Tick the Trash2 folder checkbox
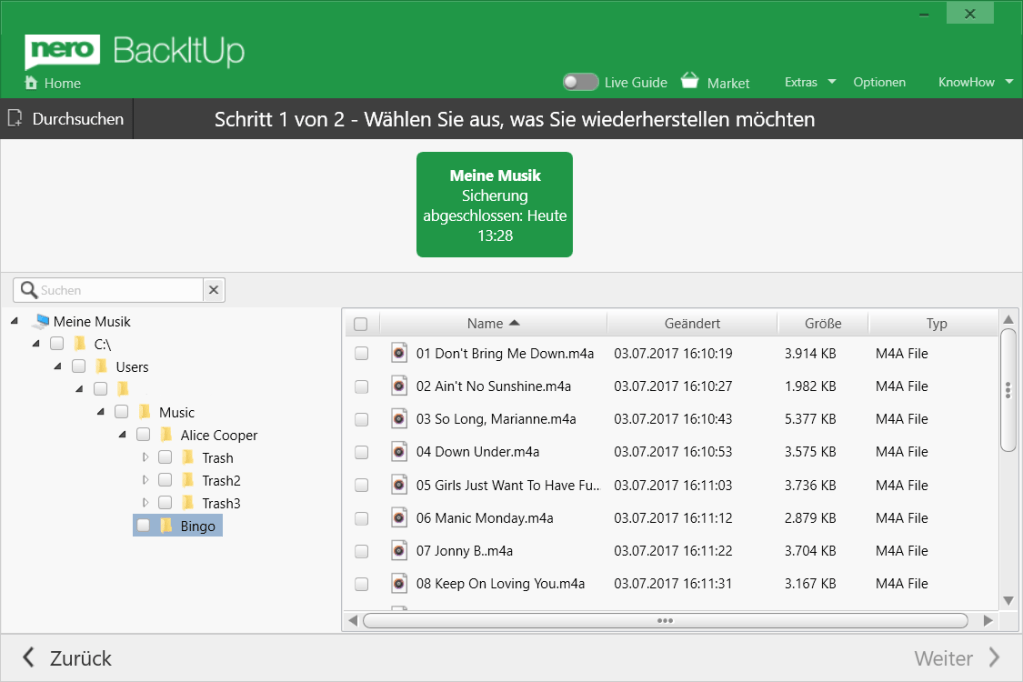The height and width of the screenshot is (682, 1023). 165,481
